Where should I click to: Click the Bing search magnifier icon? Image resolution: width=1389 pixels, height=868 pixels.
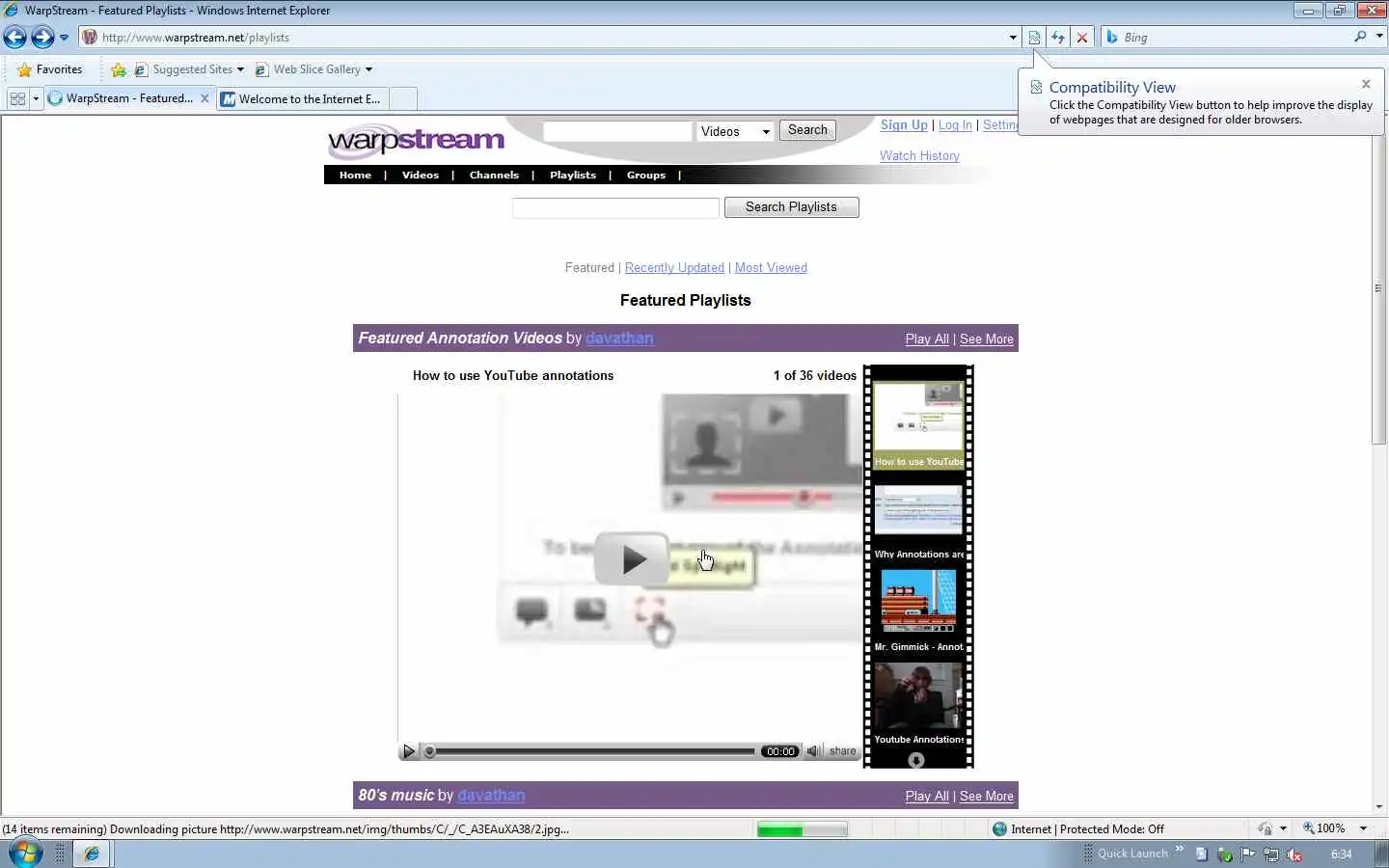coord(1360,37)
